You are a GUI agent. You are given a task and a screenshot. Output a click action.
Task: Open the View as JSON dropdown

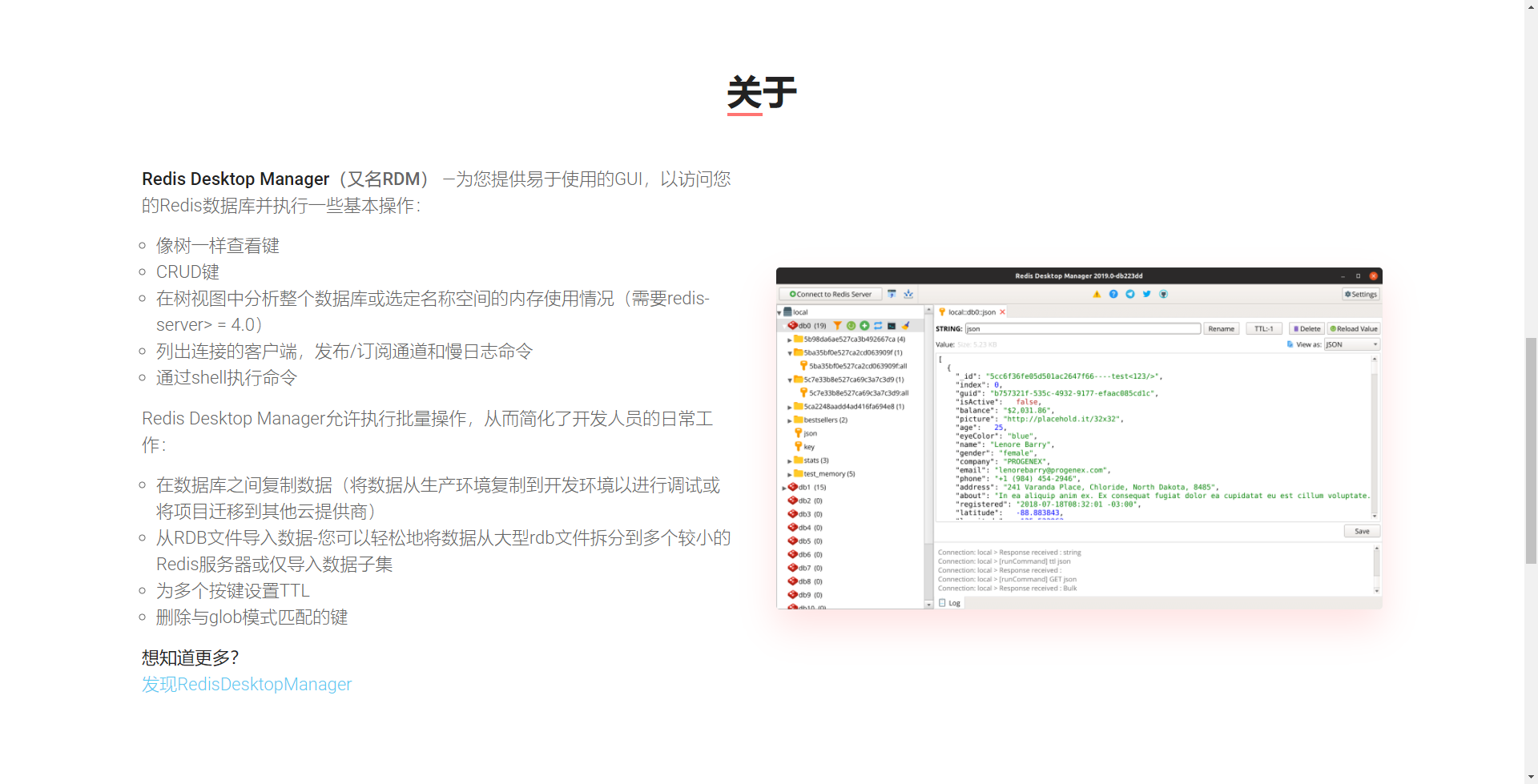pyautogui.click(x=1351, y=345)
